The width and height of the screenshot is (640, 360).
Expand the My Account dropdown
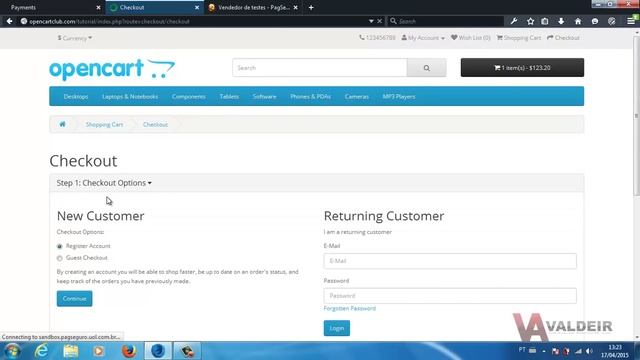click(x=423, y=38)
